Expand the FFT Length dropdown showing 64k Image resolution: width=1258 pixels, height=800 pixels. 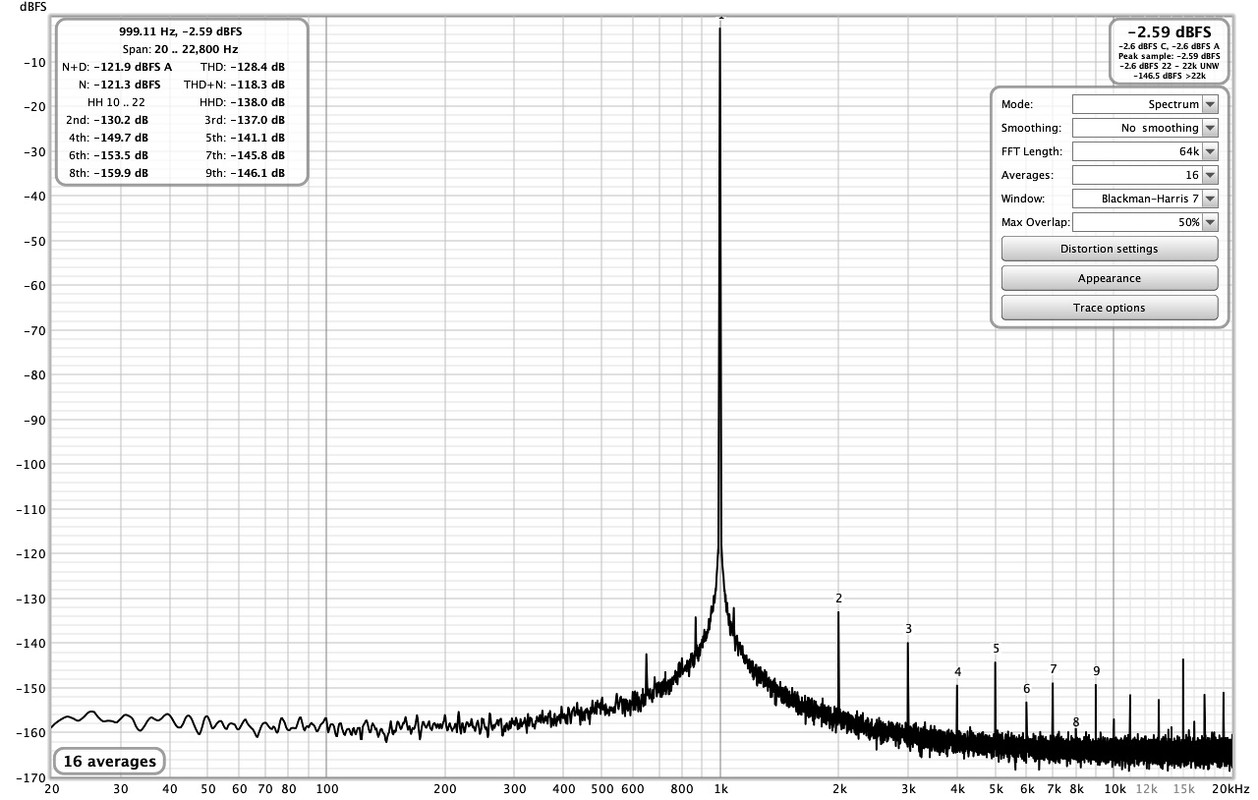[x=1145, y=151]
